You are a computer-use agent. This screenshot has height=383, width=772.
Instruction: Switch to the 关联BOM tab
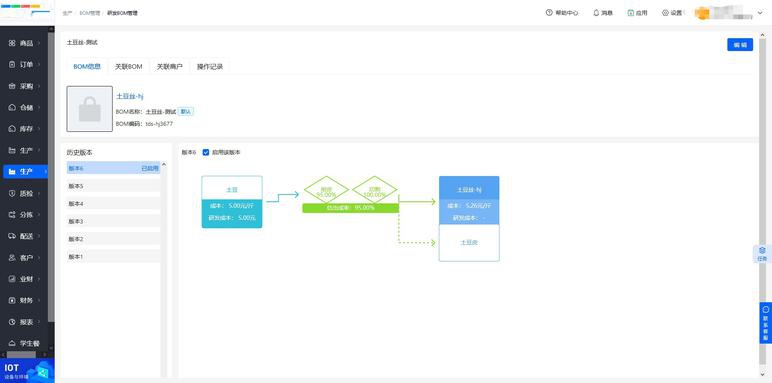(x=129, y=66)
